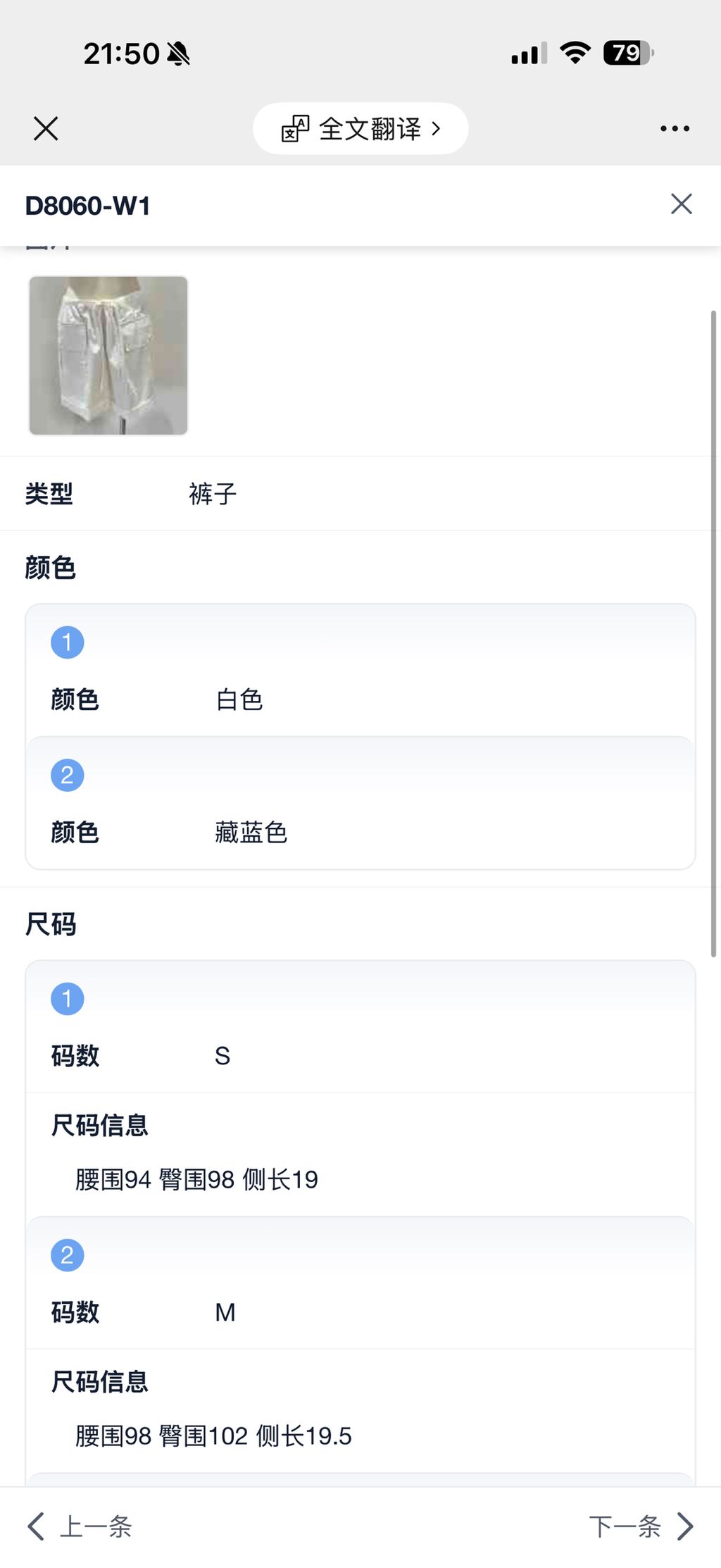Open the three-dot more options menu
The image size is (721, 1568).
click(x=675, y=129)
